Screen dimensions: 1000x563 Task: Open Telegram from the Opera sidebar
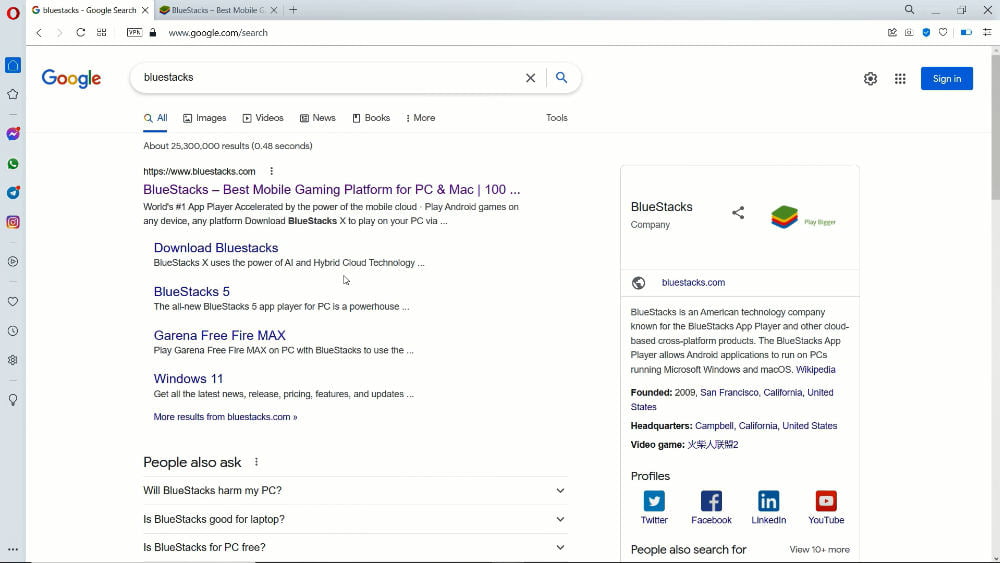(x=13, y=193)
